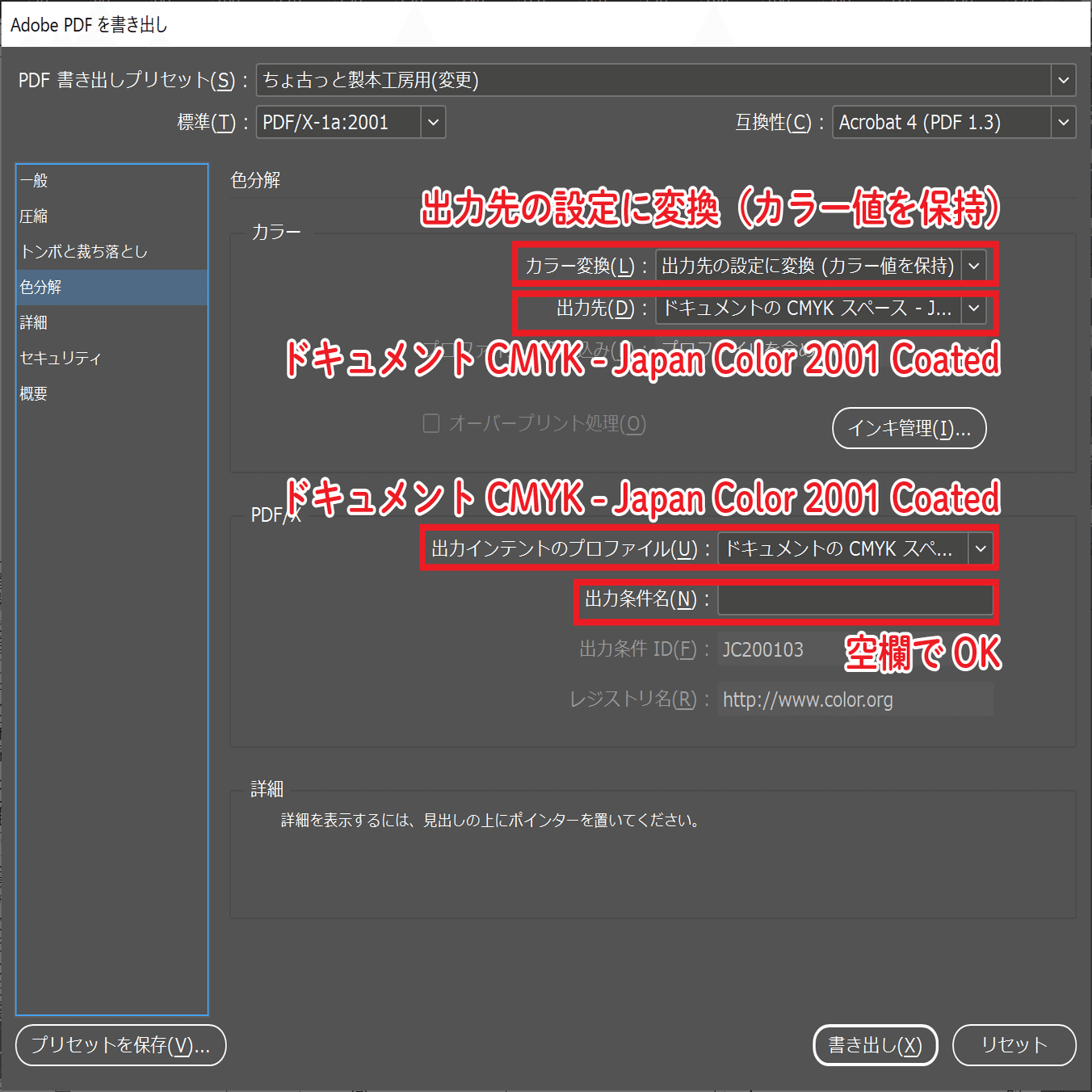
Task: Select トンボと裁ち落とし in the left panel
Action: 112,252
